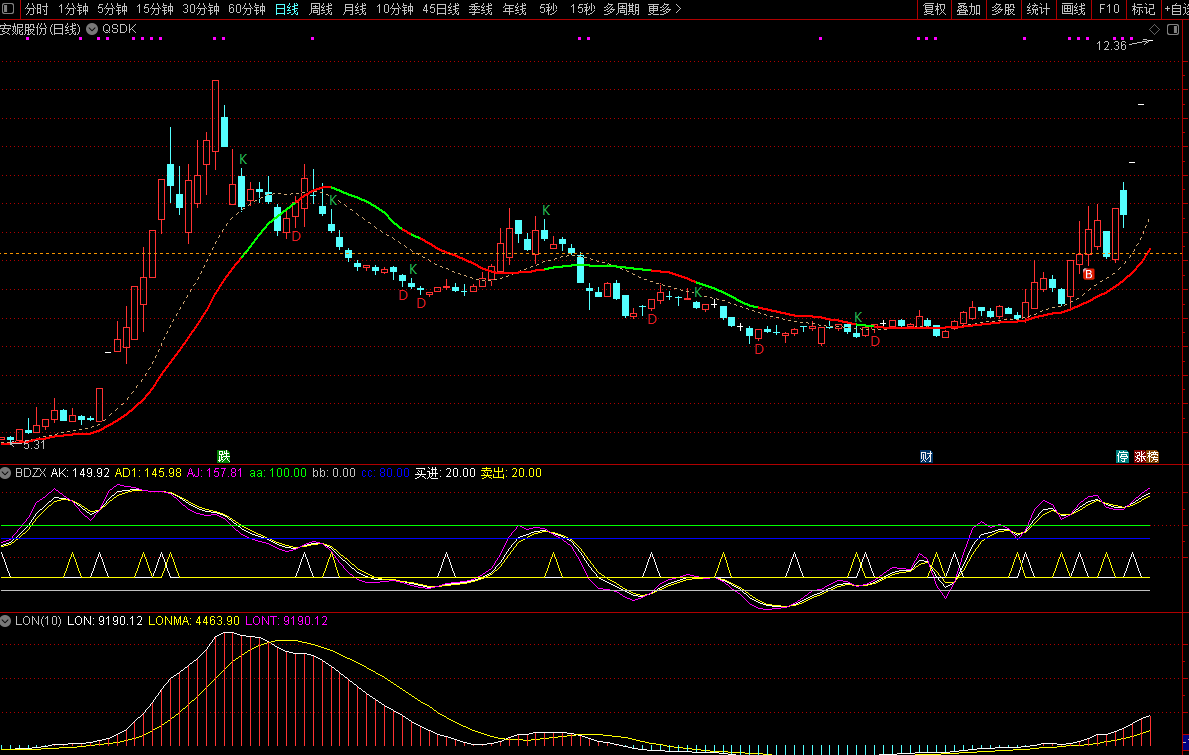
Task: Select the 60分钟 period tab
Action: tap(247, 9)
